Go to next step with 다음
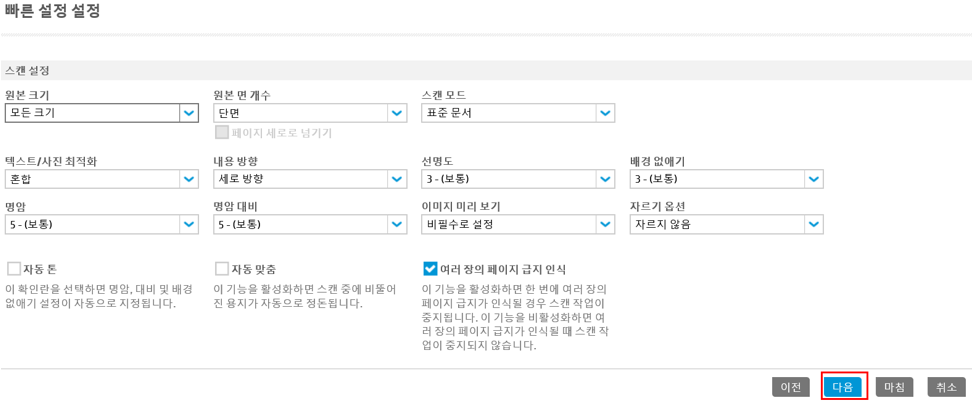This screenshot has width=978, height=403. click(x=843, y=387)
